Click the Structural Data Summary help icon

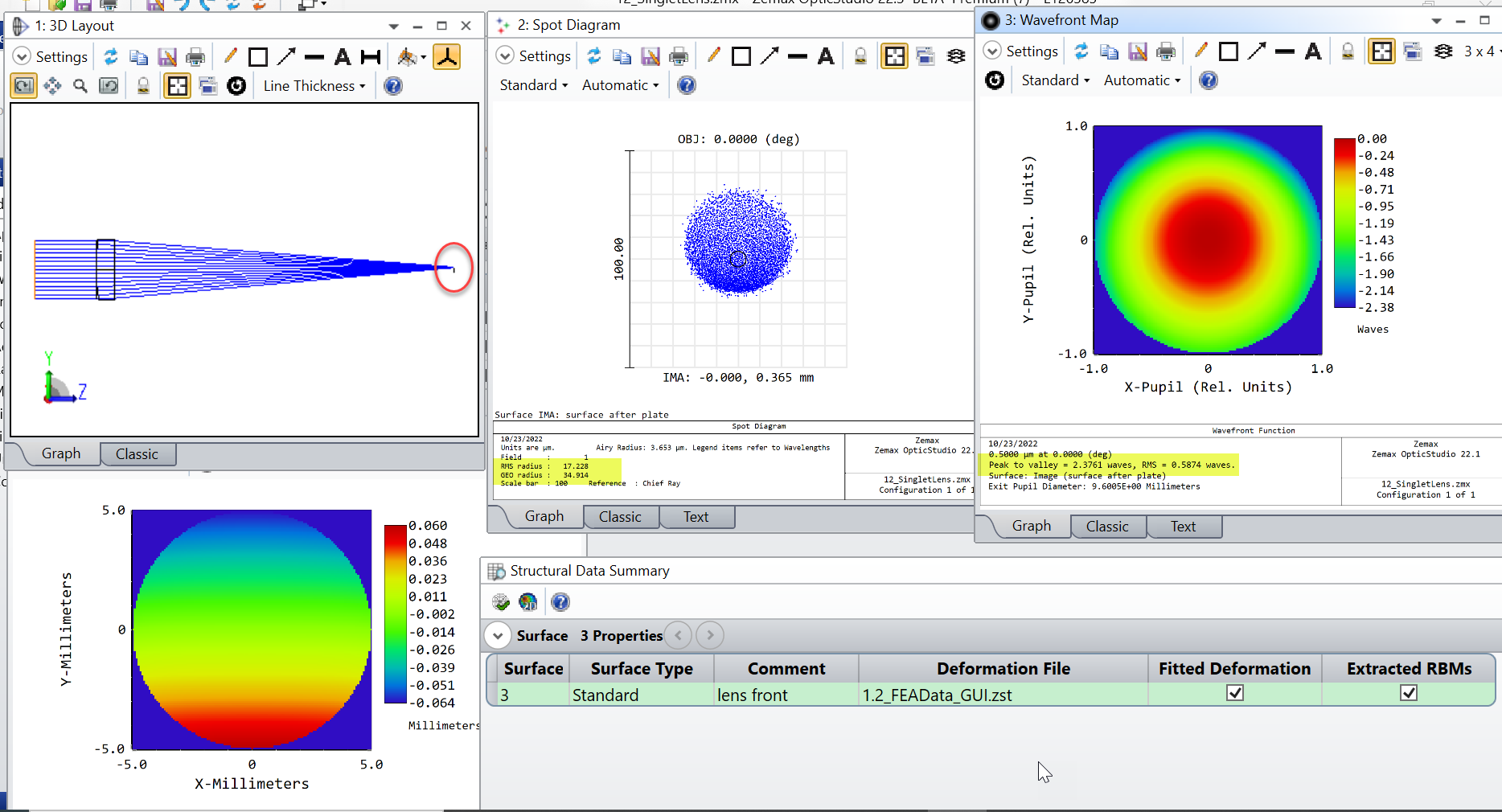coord(560,601)
